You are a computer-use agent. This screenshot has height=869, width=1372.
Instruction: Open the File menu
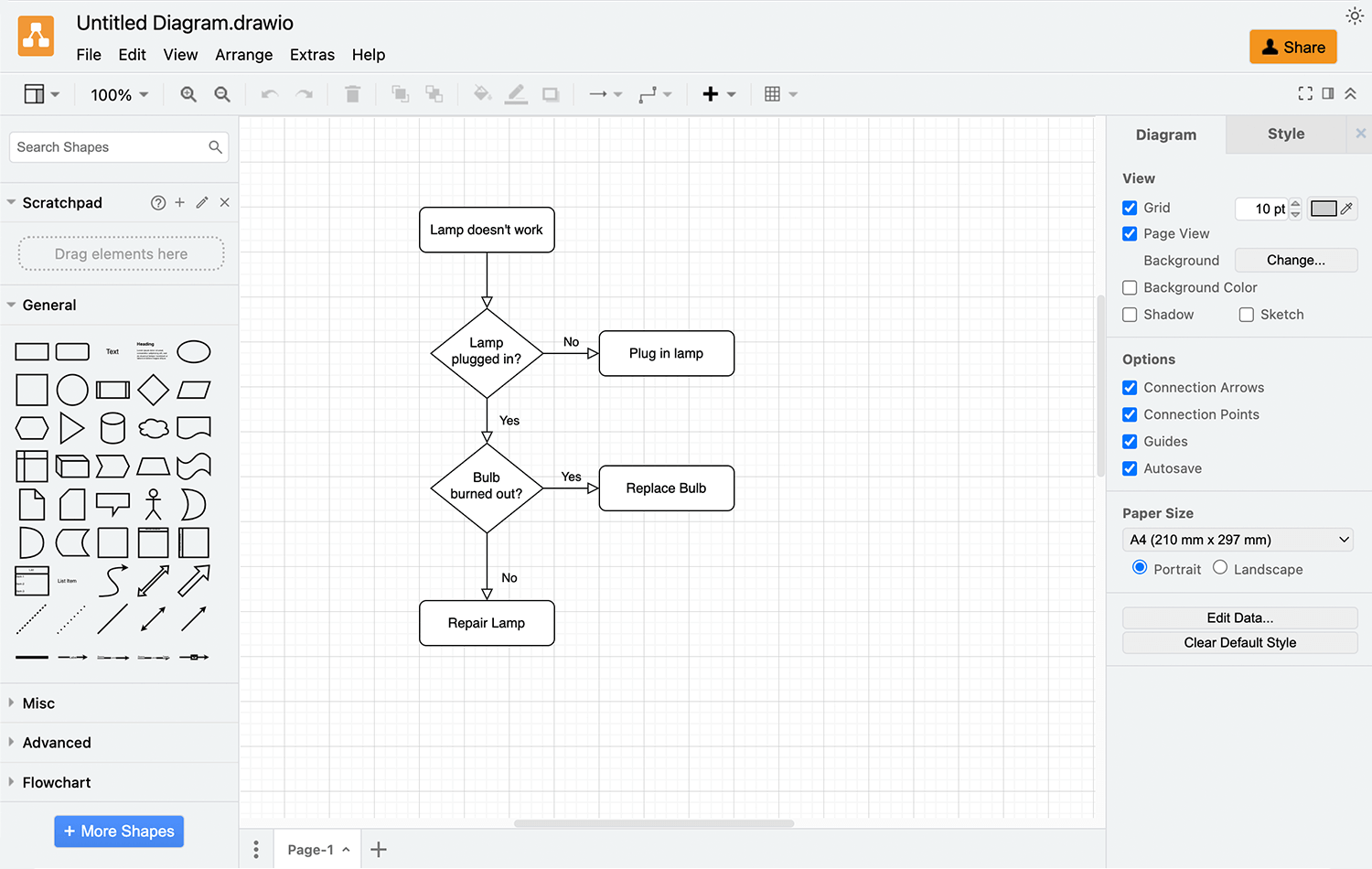[x=89, y=55]
